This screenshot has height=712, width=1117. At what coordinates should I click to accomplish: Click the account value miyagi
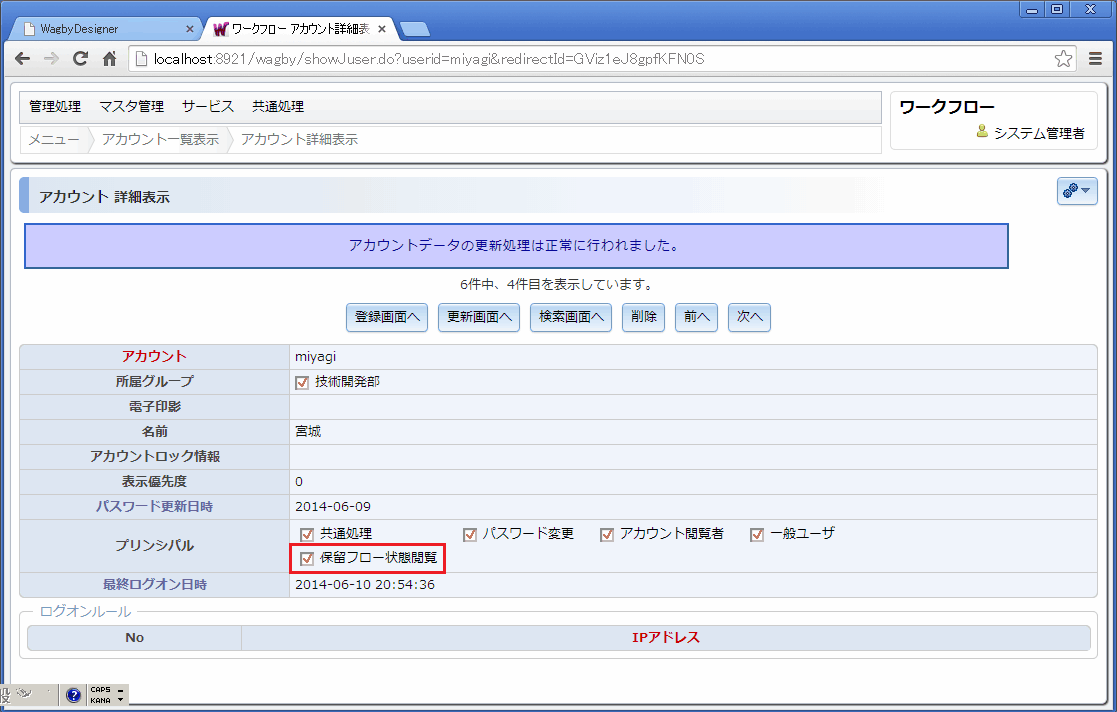click(316, 357)
